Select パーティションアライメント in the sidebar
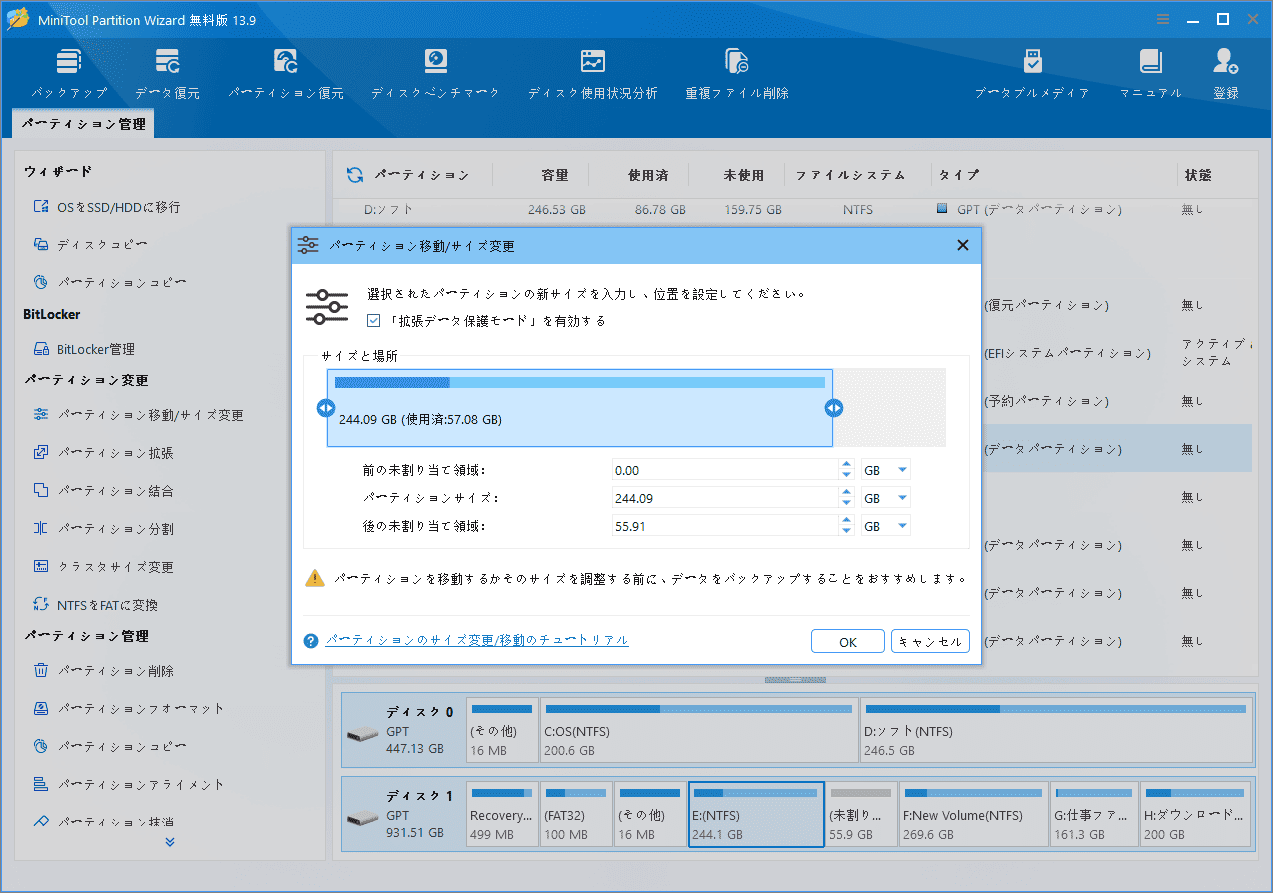This screenshot has width=1273, height=893. (x=128, y=785)
